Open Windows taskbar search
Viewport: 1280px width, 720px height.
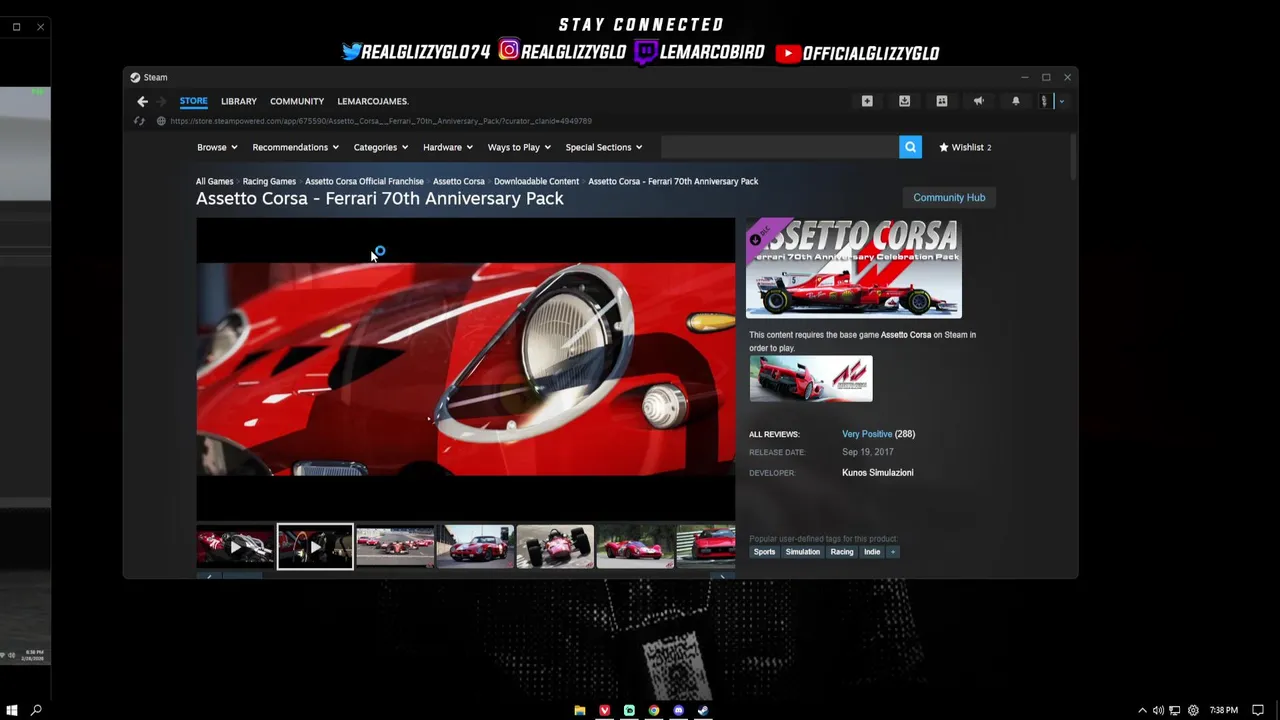37,710
